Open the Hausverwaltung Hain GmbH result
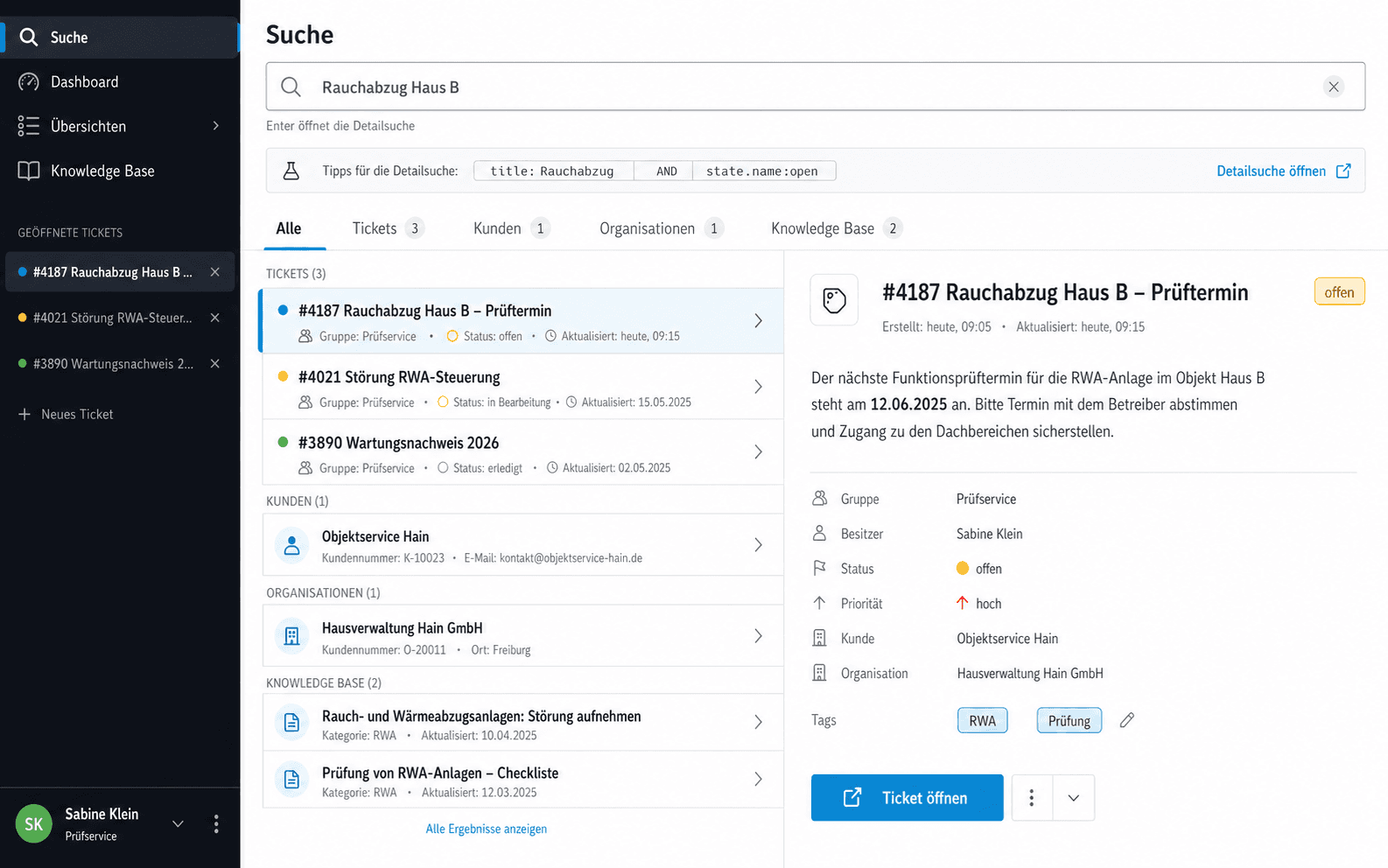Image resolution: width=1388 pixels, height=868 pixels. point(522,636)
